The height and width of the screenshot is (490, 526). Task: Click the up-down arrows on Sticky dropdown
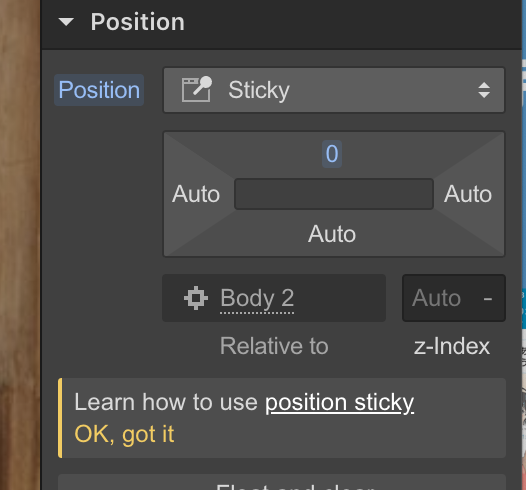[x=484, y=90]
